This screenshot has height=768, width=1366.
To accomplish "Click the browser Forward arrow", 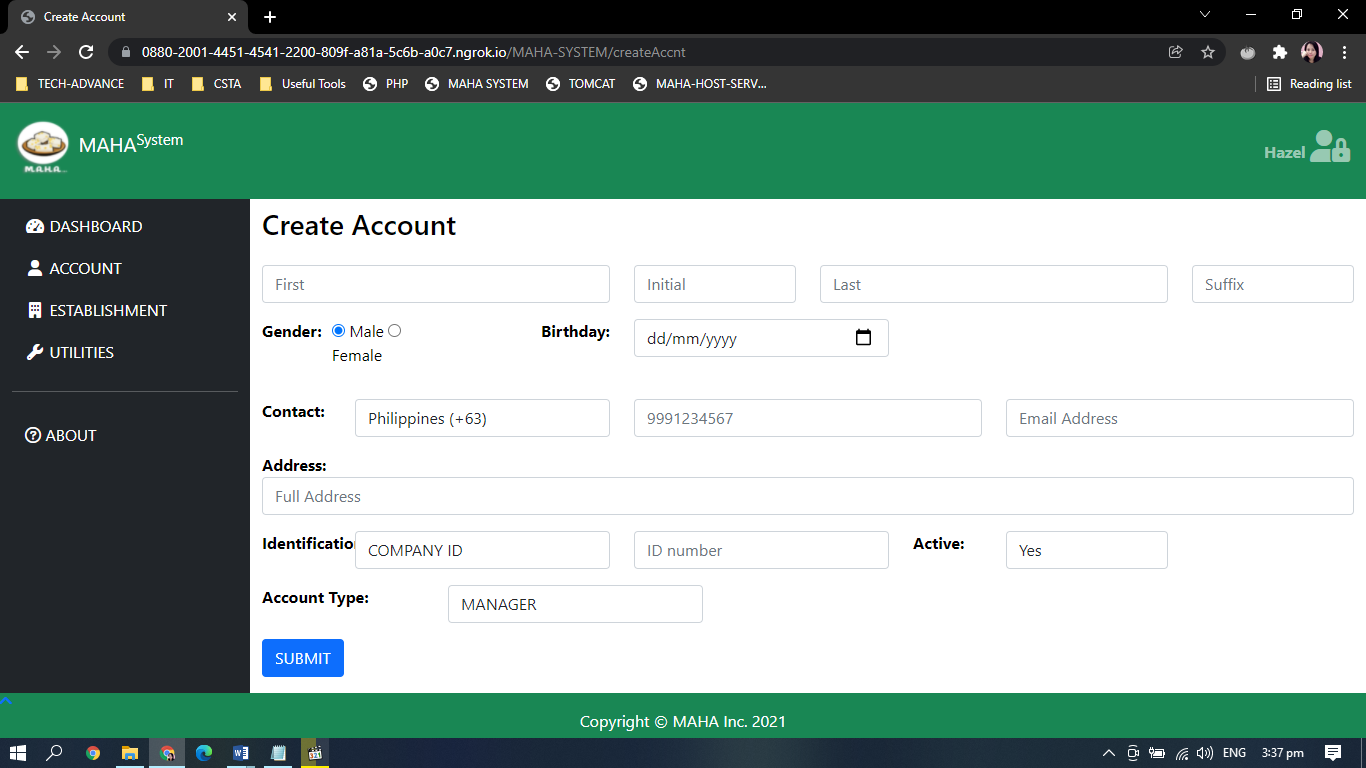I will click(54, 52).
